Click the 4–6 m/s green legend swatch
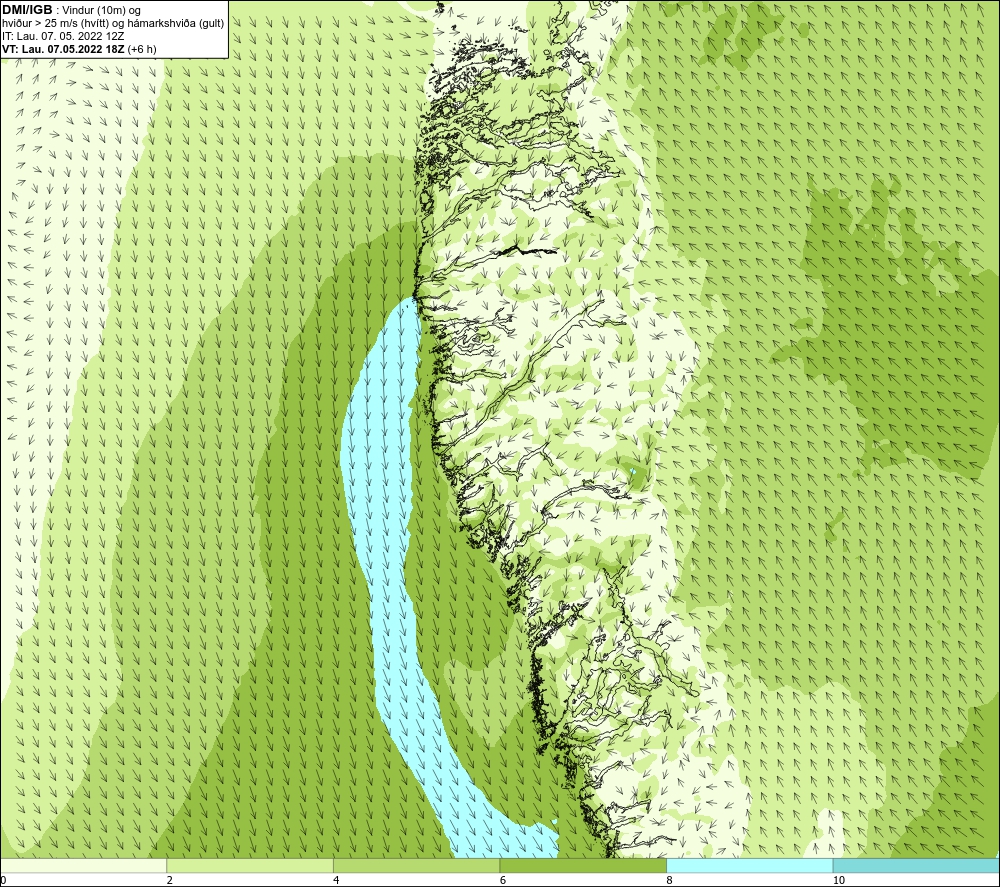 416,865
